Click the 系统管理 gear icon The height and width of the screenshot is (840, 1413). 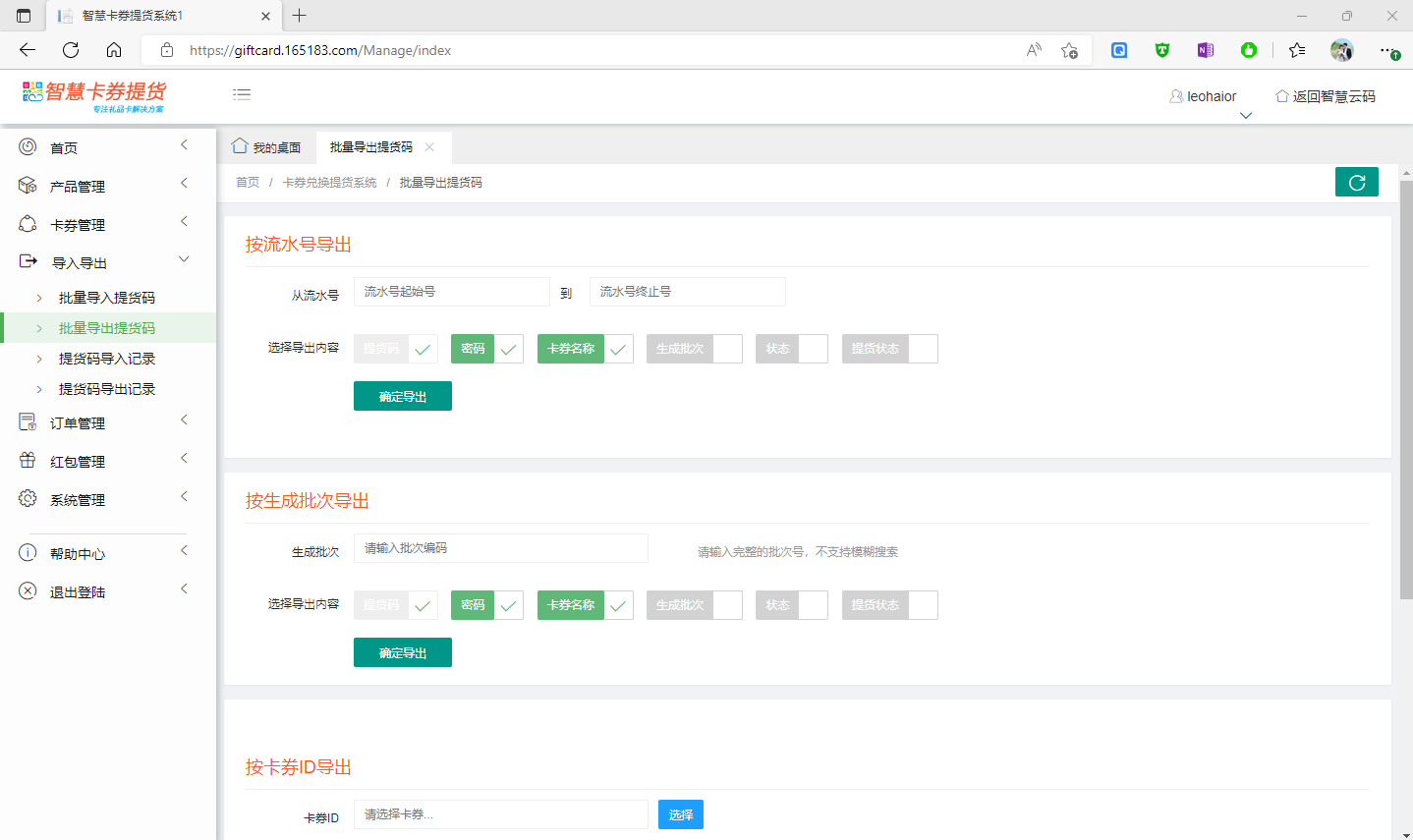point(28,499)
